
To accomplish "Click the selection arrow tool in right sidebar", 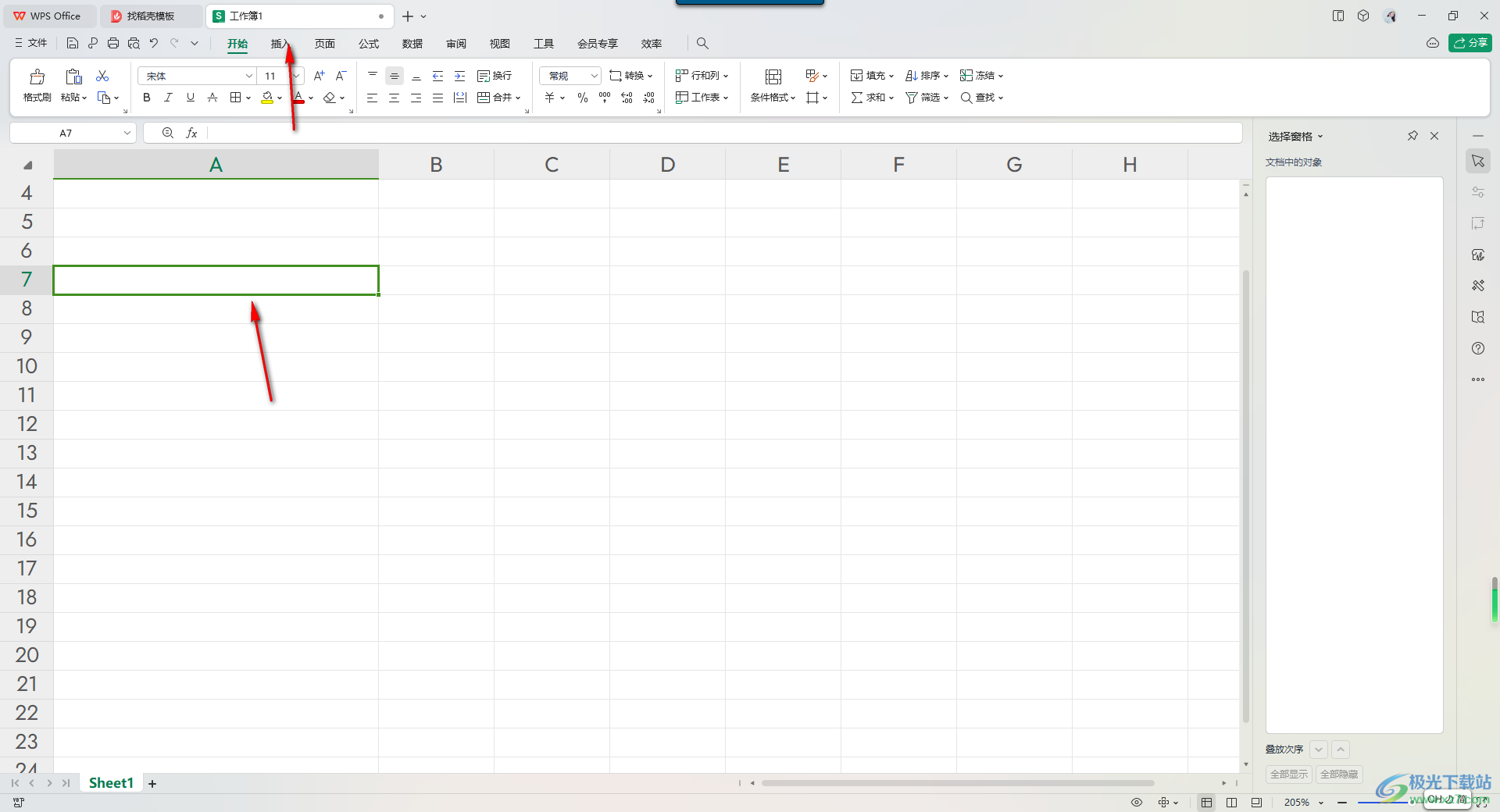I will (1478, 161).
